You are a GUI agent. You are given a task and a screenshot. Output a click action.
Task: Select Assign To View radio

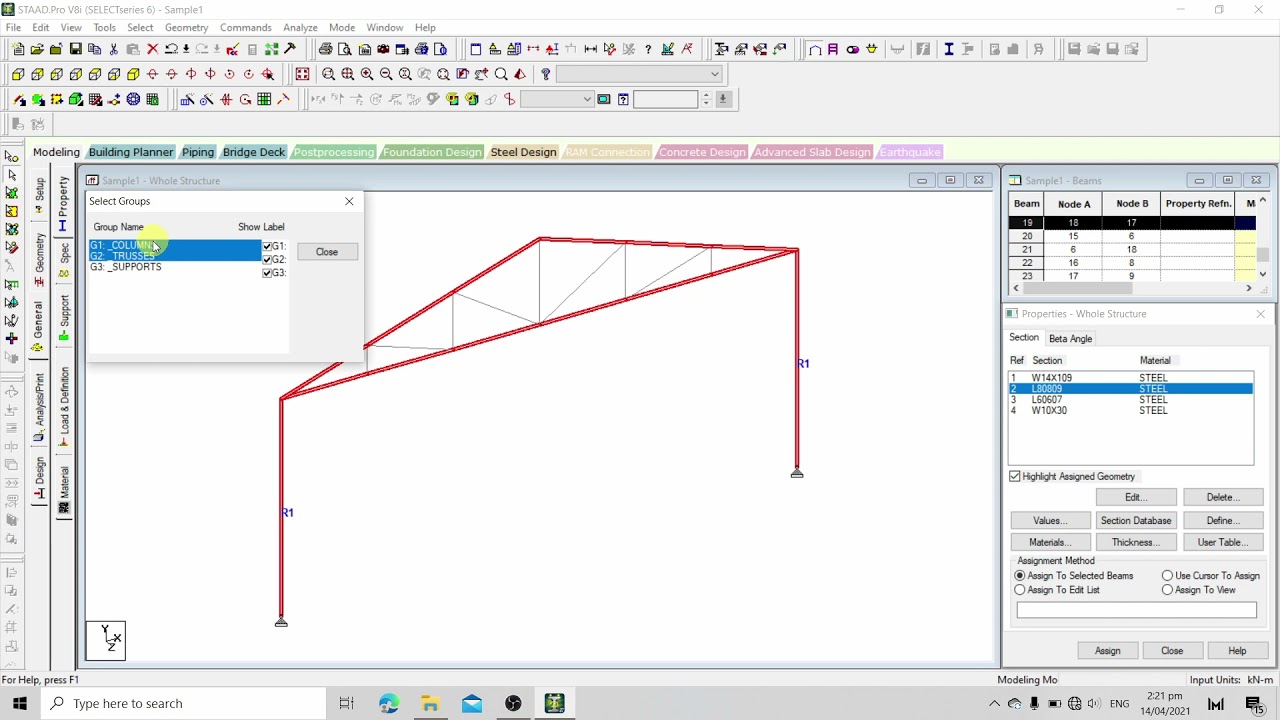(x=1167, y=590)
